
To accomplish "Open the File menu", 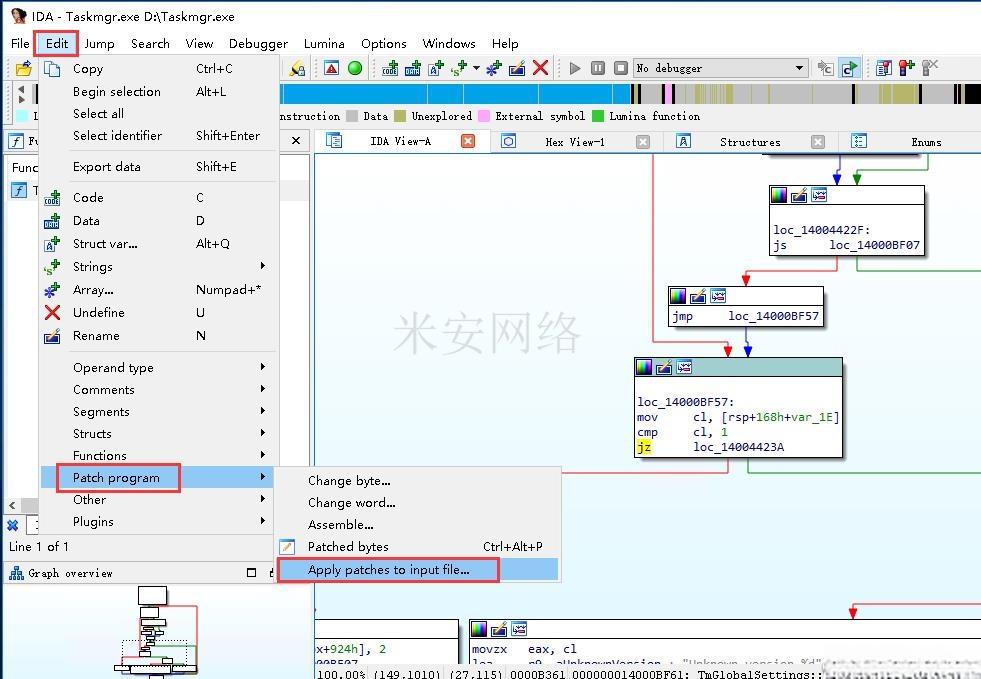I will pyautogui.click(x=20, y=43).
